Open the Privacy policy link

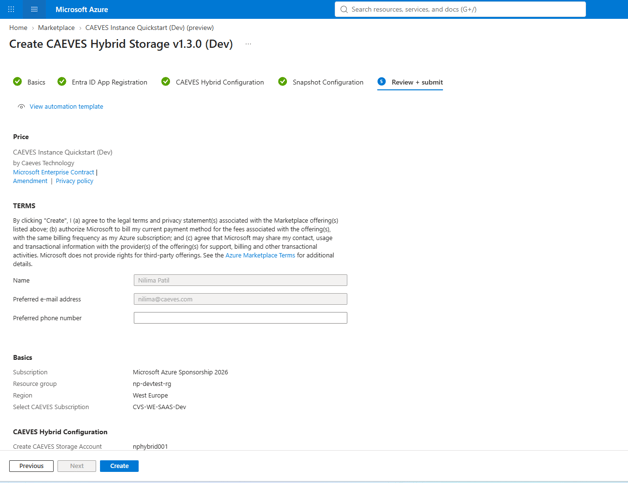pos(74,181)
